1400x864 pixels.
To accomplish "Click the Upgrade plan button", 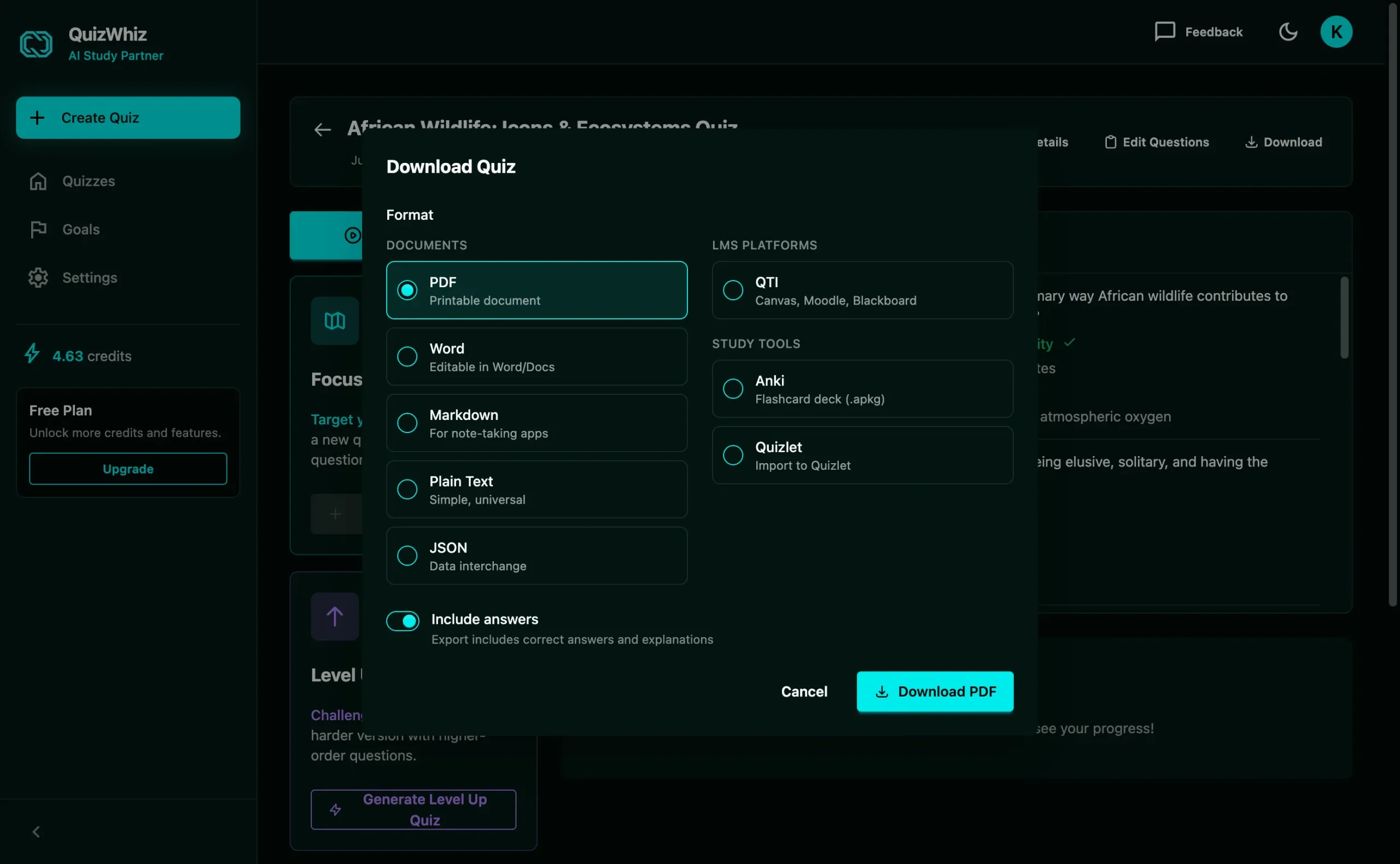I will pyautogui.click(x=128, y=469).
